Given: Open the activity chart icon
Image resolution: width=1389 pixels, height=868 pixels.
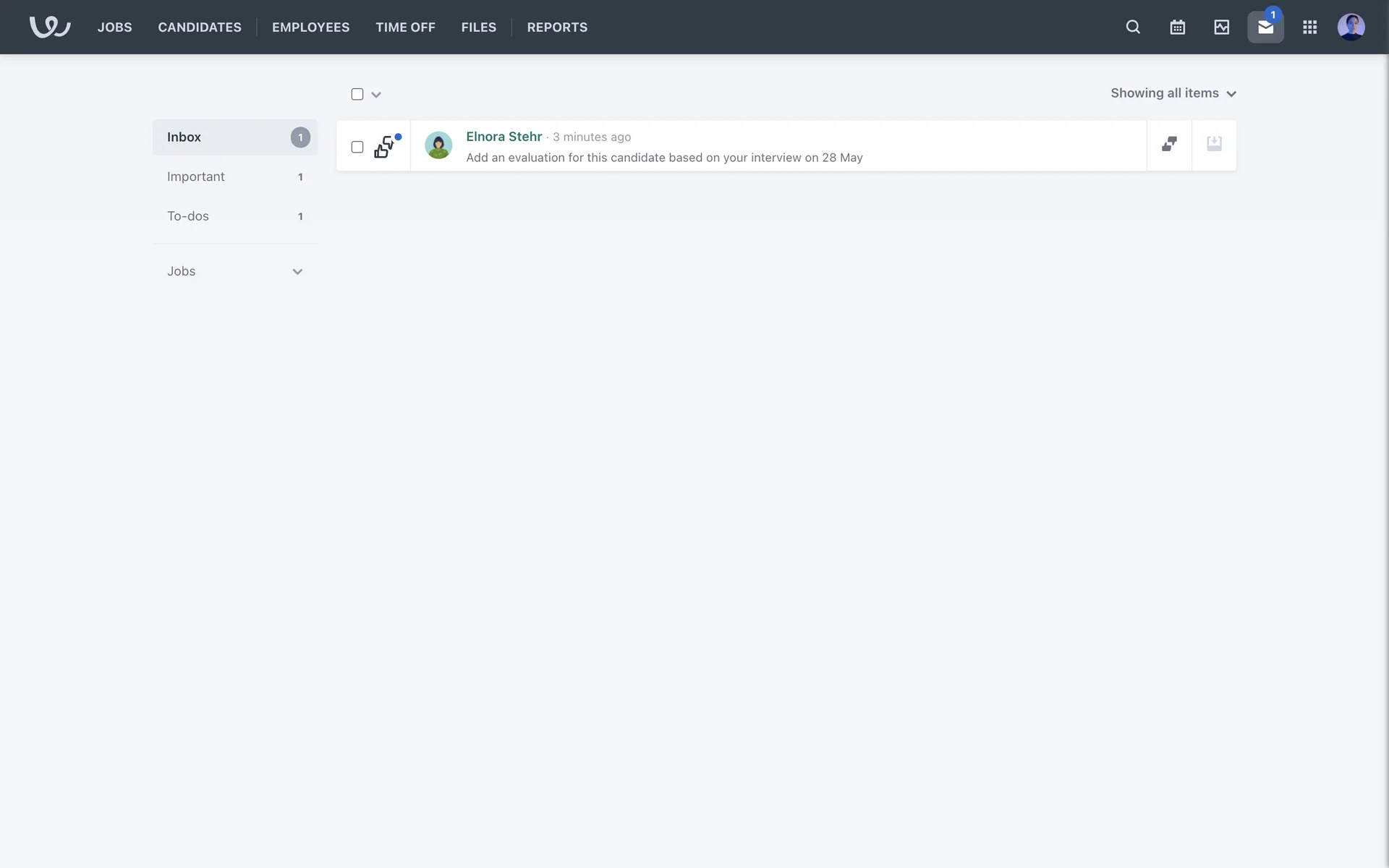Looking at the screenshot, I should click(1221, 27).
